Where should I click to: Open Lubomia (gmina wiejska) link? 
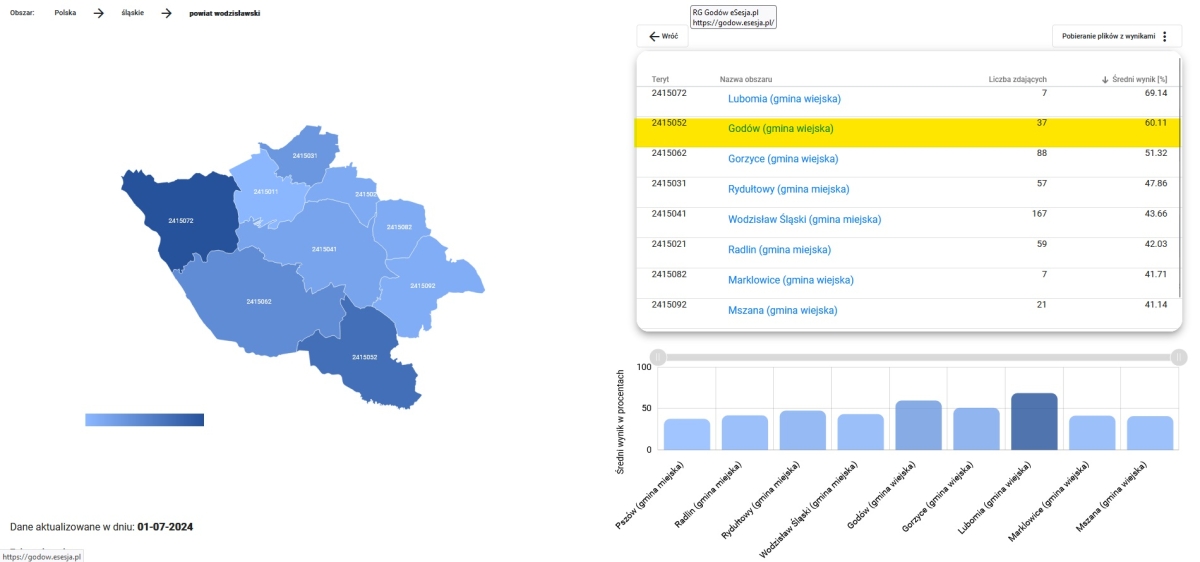click(x=784, y=99)
